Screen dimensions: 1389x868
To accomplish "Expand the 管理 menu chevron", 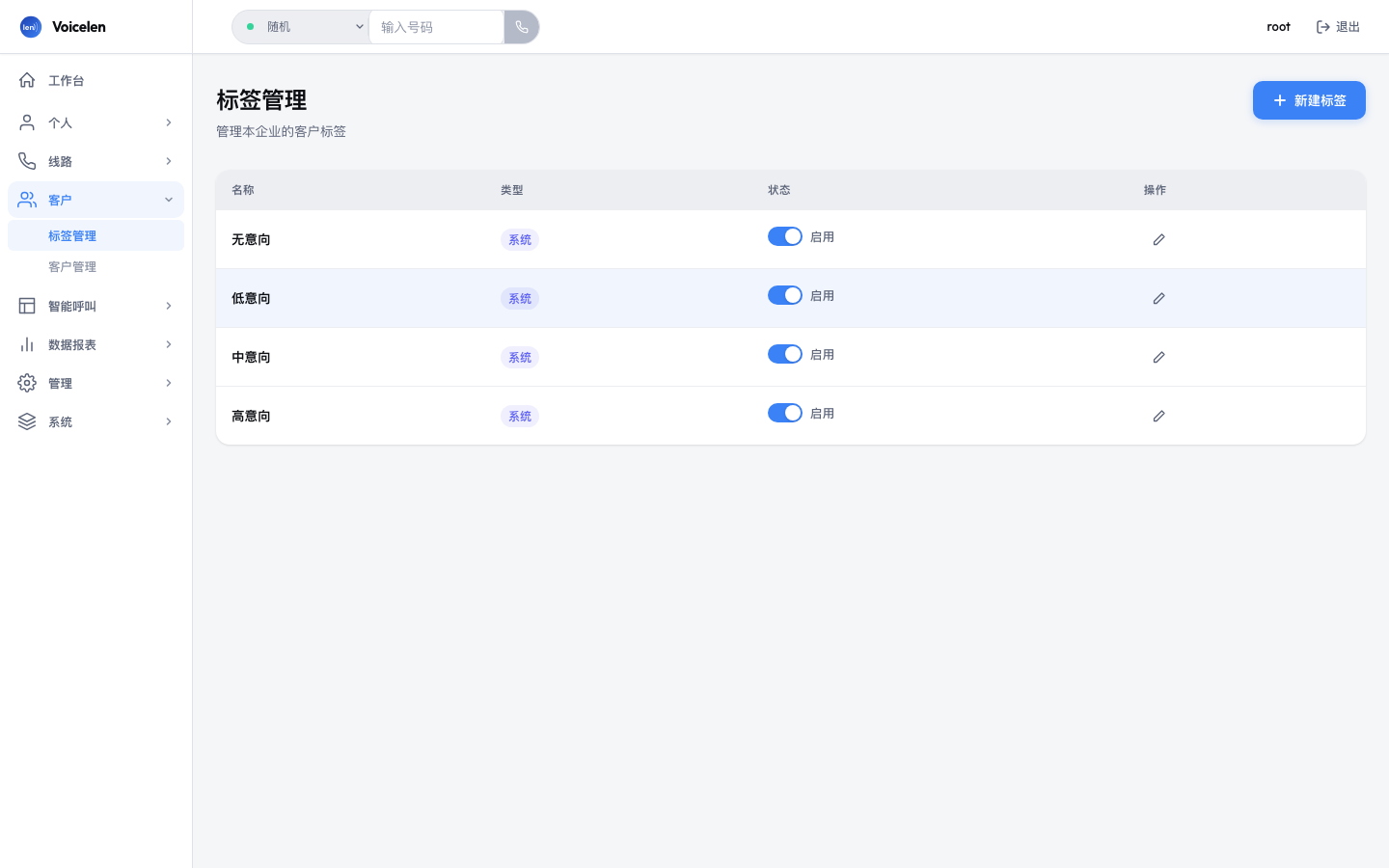I will [168, 383].
